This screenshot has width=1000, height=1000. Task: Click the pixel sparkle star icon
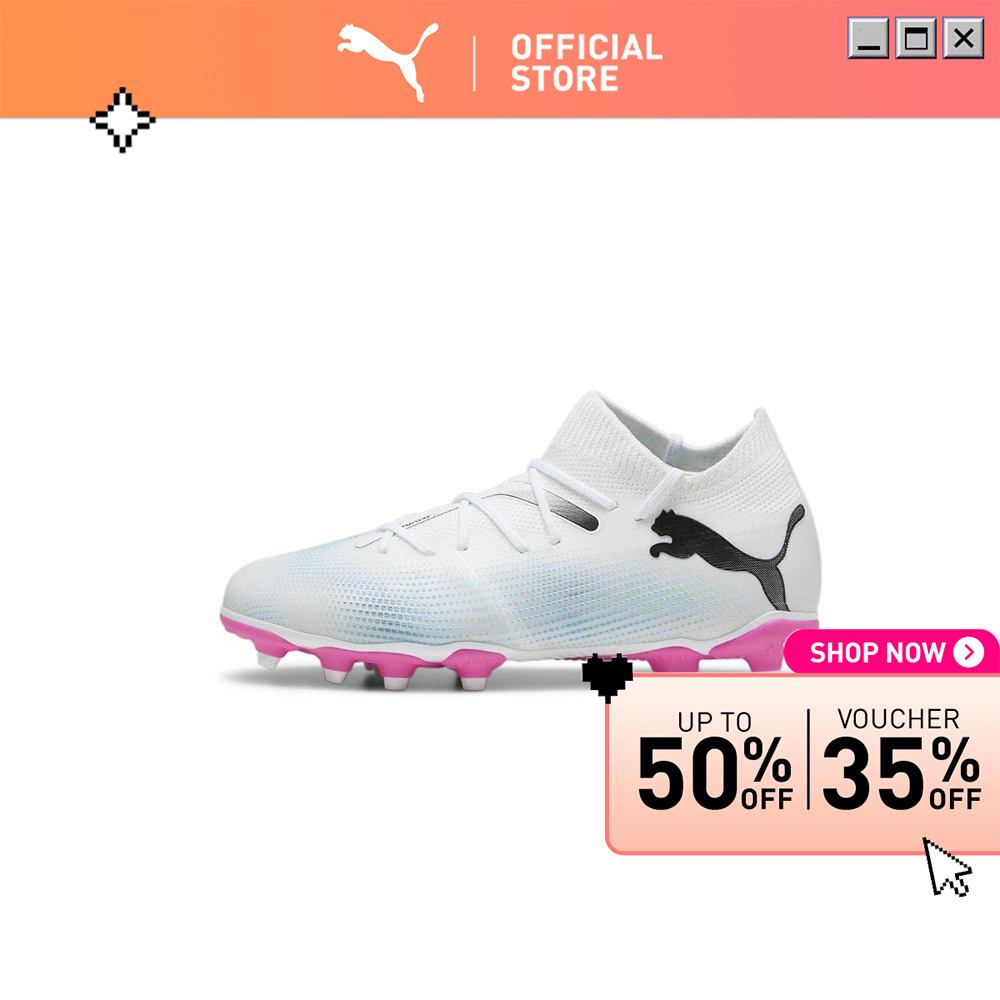pos(122,120)
